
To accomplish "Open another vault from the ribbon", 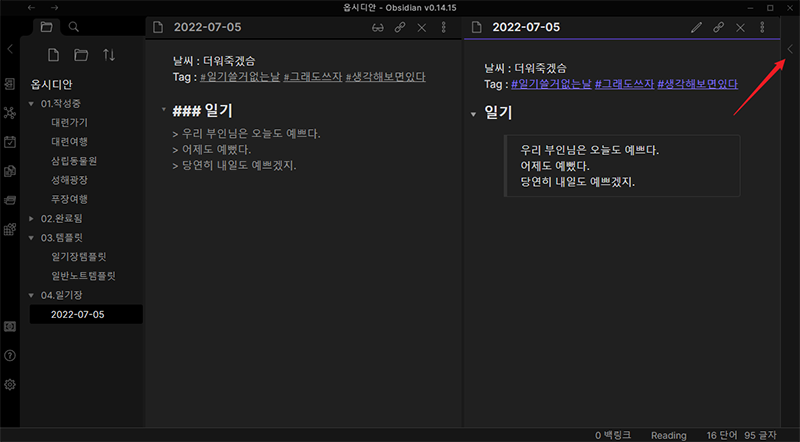I will (10, 326).
